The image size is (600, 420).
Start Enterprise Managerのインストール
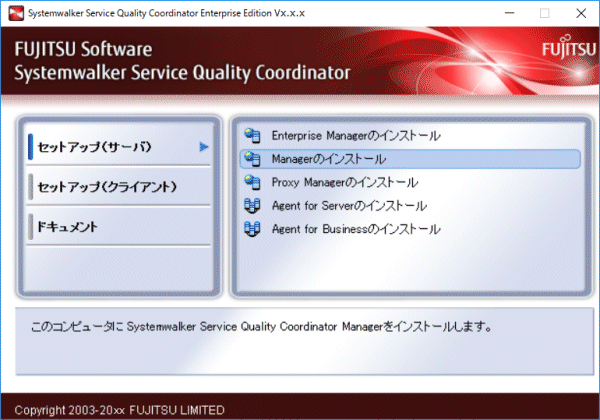tap(356, 135)
